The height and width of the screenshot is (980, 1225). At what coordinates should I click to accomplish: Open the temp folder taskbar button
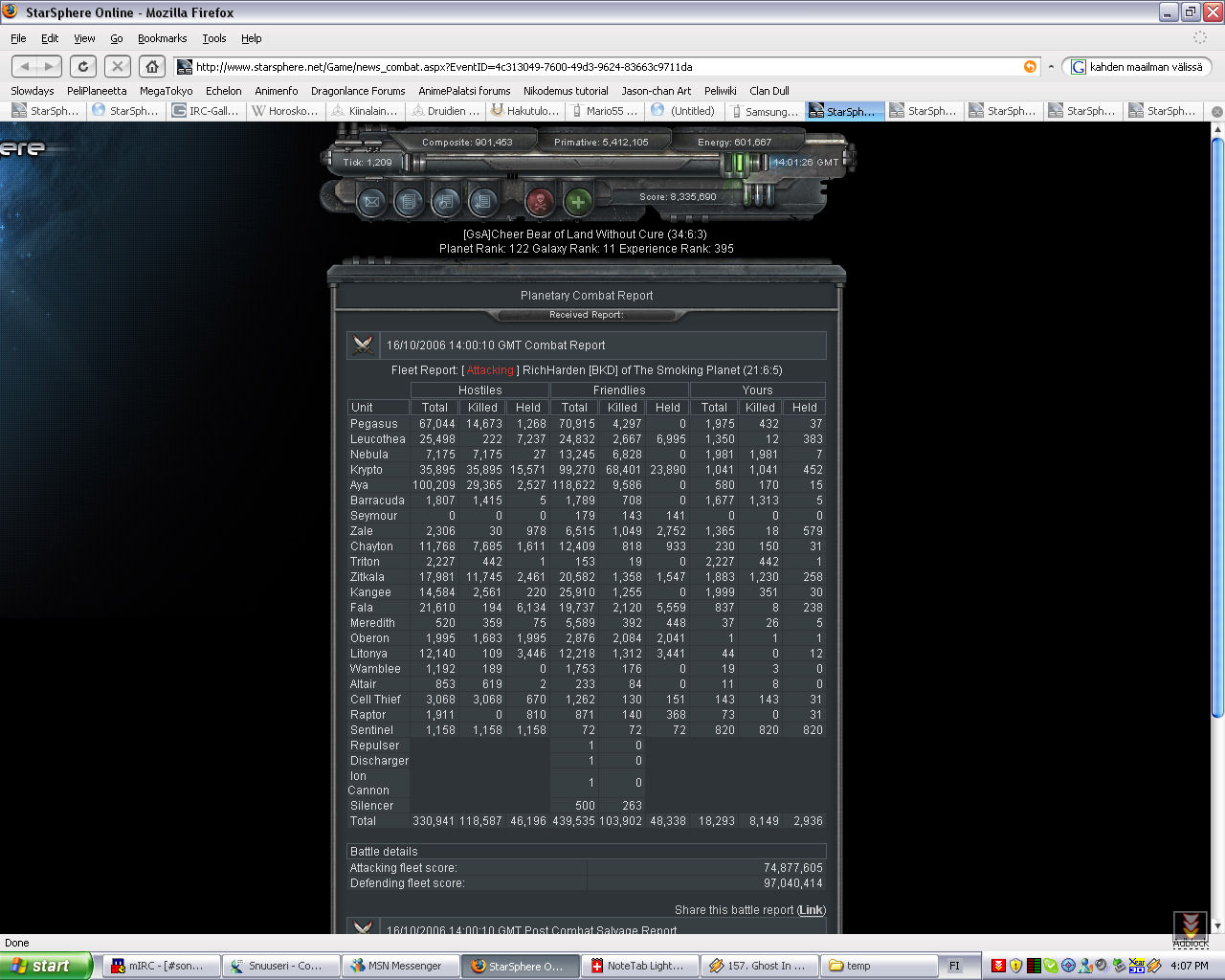pos(879,966)
